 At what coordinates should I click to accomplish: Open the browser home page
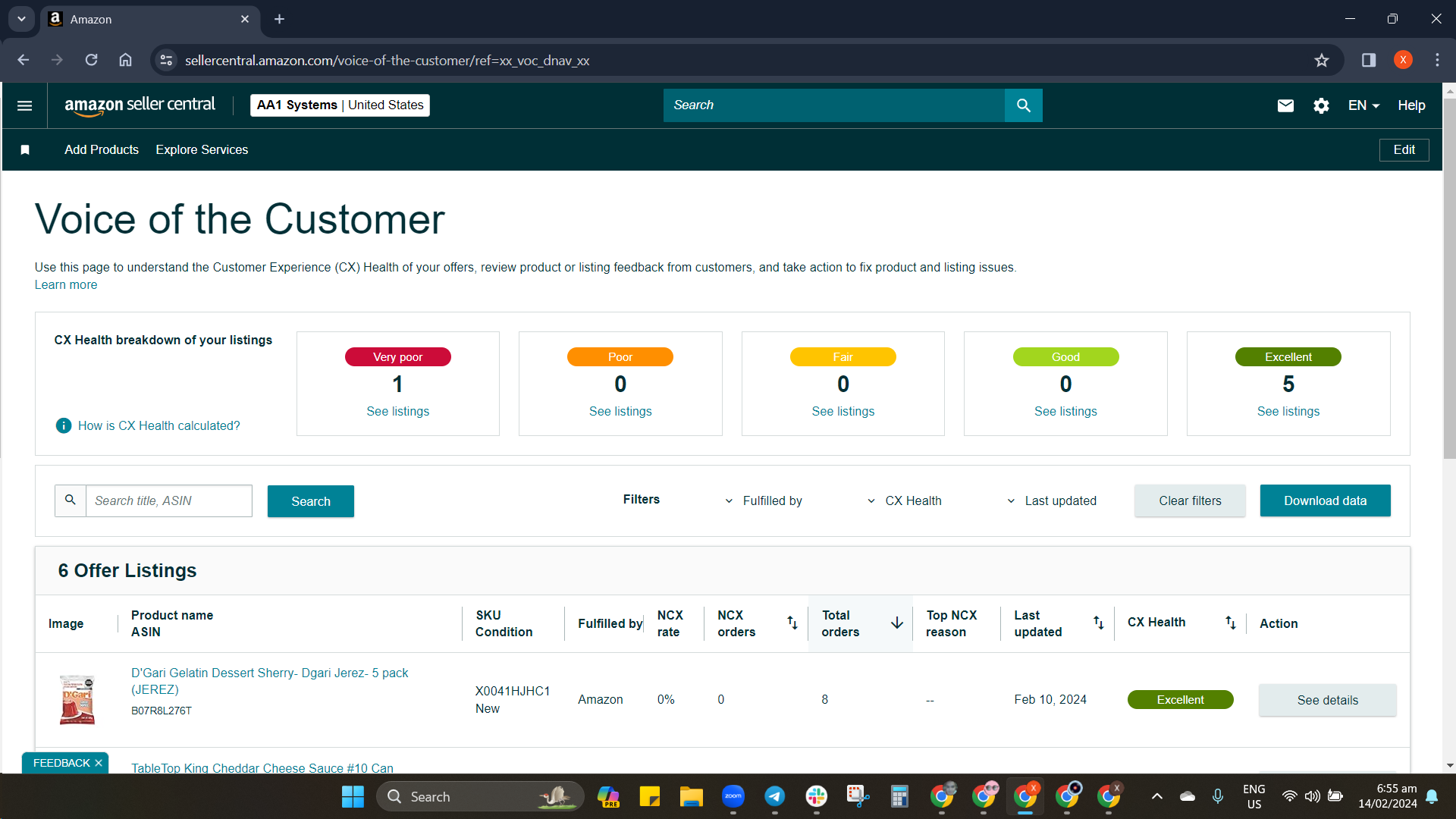click(126, 60)
